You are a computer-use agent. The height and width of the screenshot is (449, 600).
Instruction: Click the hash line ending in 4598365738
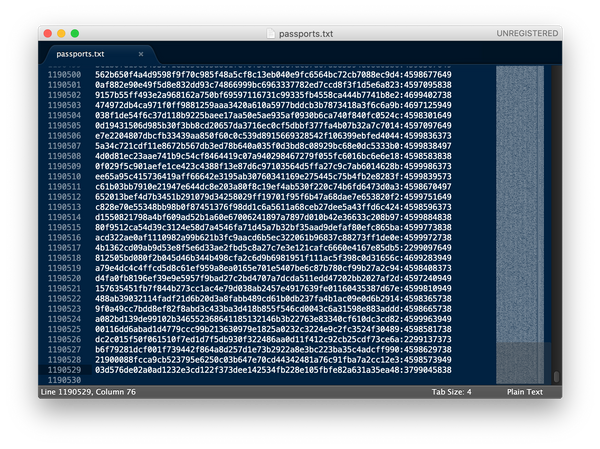click(273, 299)
